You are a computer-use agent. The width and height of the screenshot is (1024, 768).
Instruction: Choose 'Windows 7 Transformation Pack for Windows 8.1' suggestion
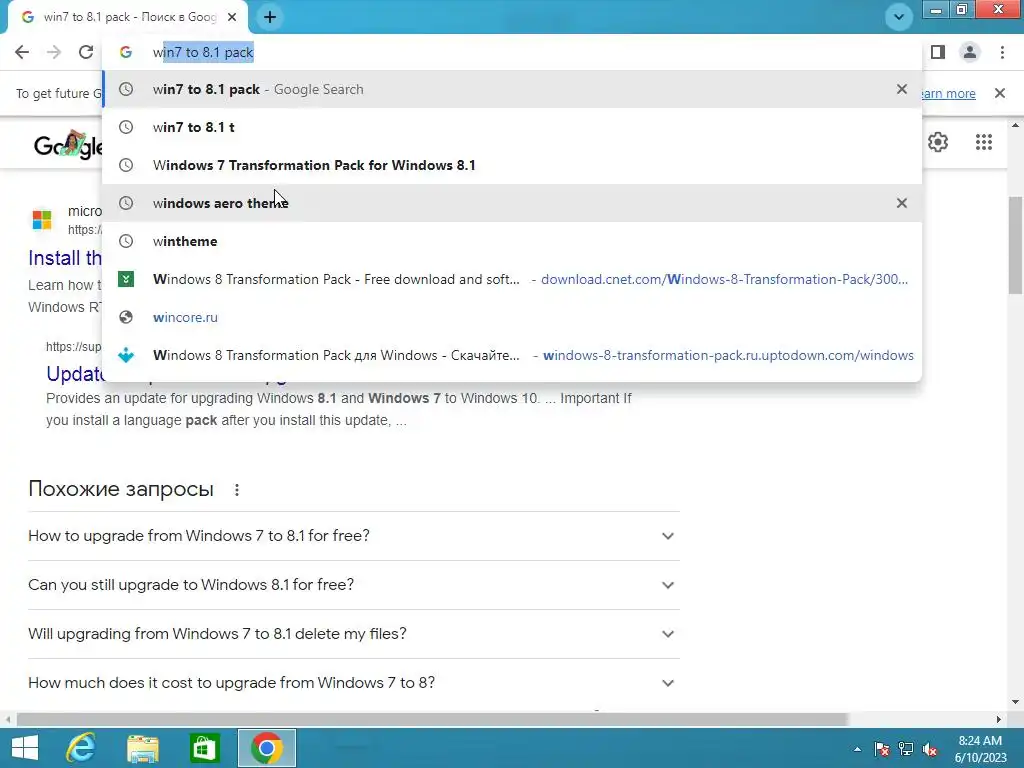pos(512,165)
